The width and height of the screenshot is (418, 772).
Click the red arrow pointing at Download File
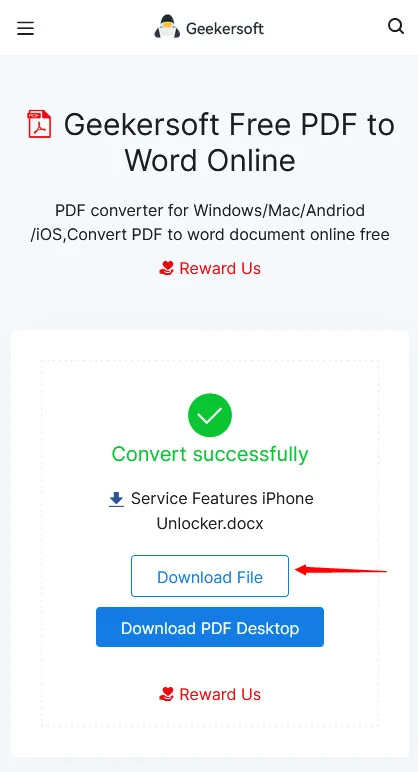(341, 570)
